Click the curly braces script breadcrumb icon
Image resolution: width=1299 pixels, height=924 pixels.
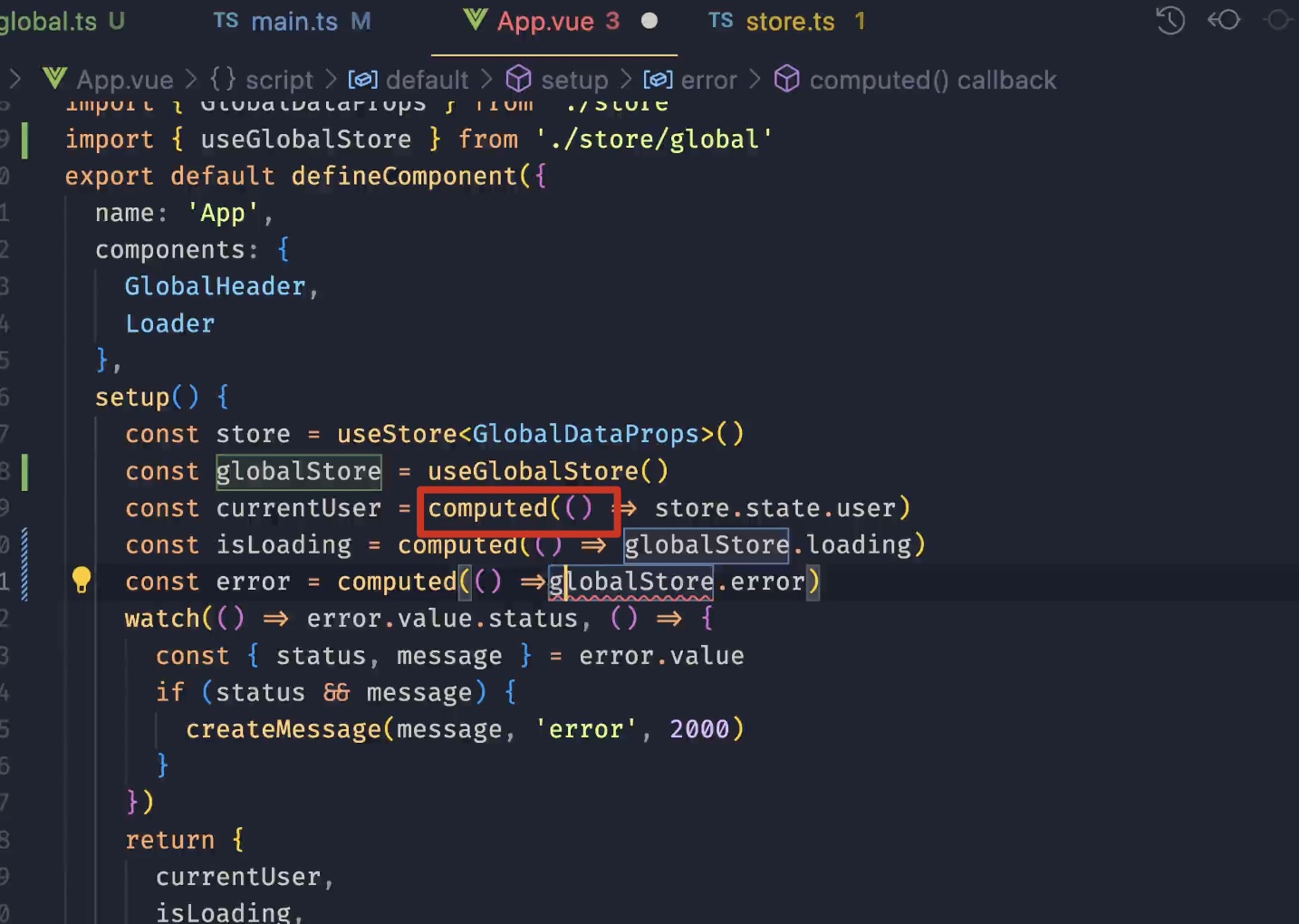(223, 79)
